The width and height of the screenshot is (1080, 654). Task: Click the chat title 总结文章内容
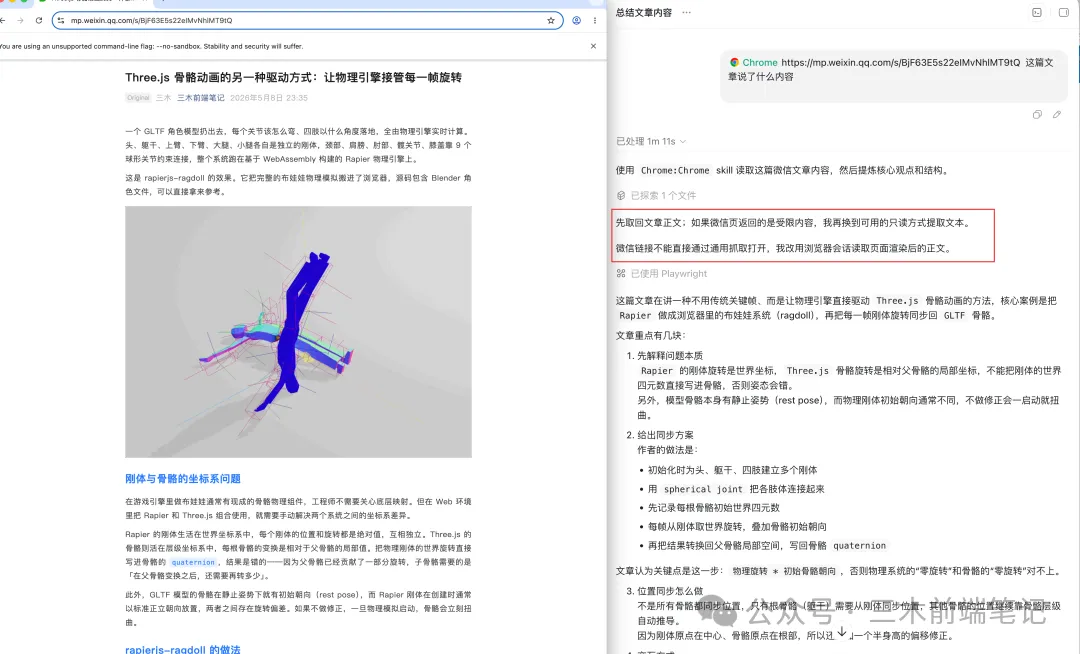tap(643, 12)
